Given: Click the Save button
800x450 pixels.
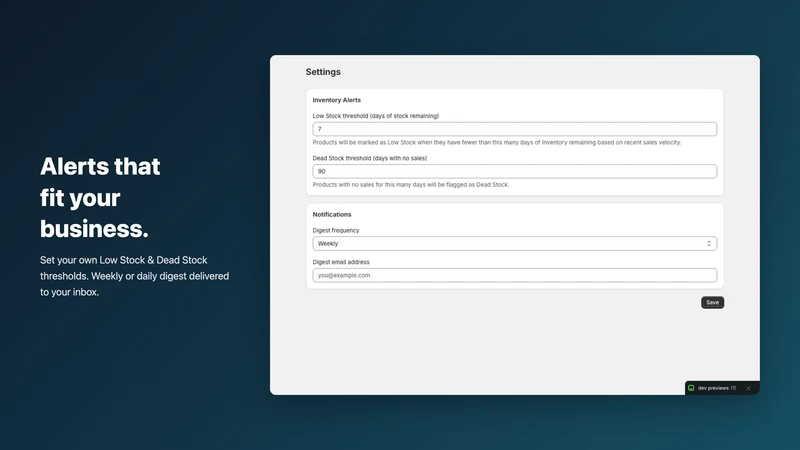Looking at the screenshot, I should [712, 303].
